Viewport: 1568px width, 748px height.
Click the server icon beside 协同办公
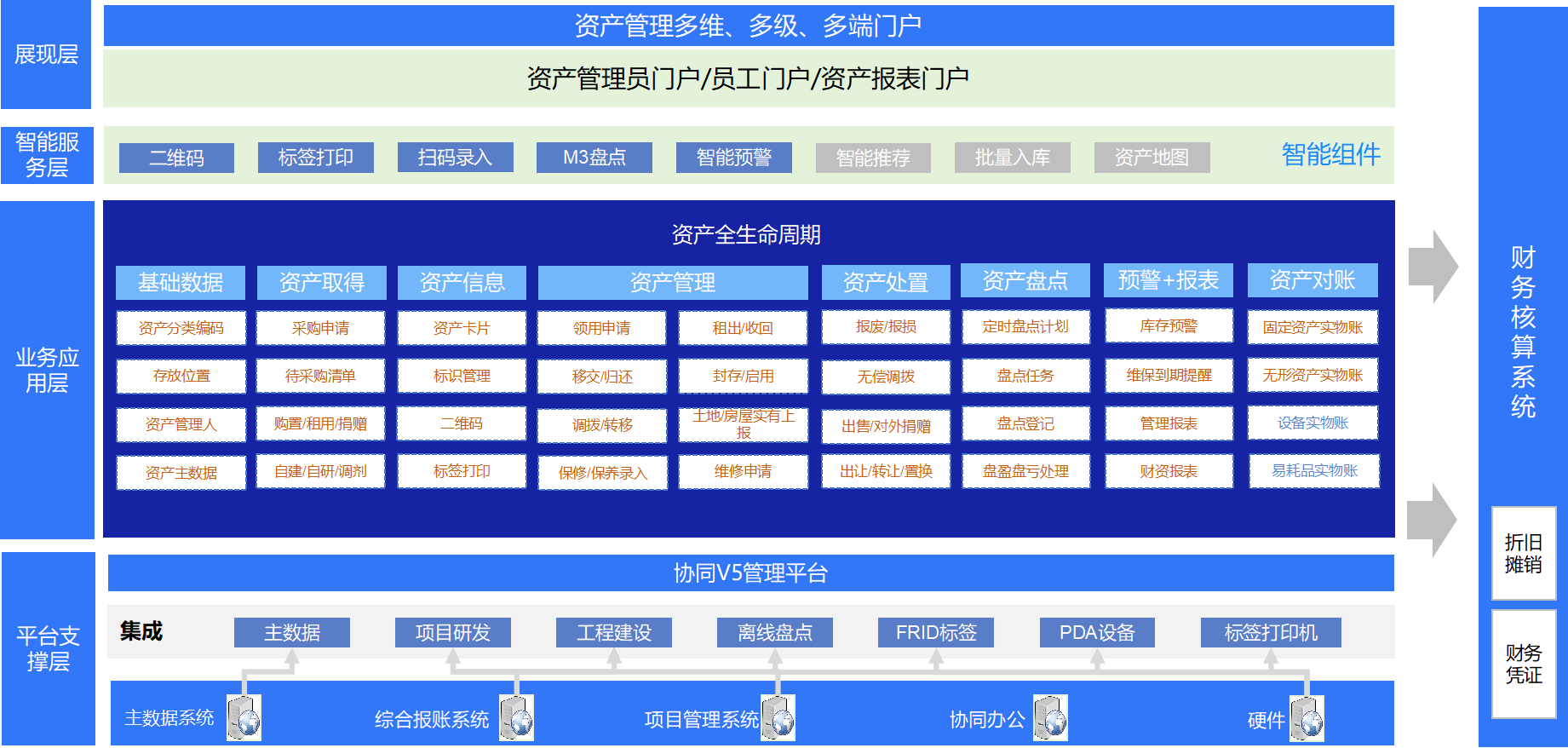pyautogui.click(x=1050, y=717)
